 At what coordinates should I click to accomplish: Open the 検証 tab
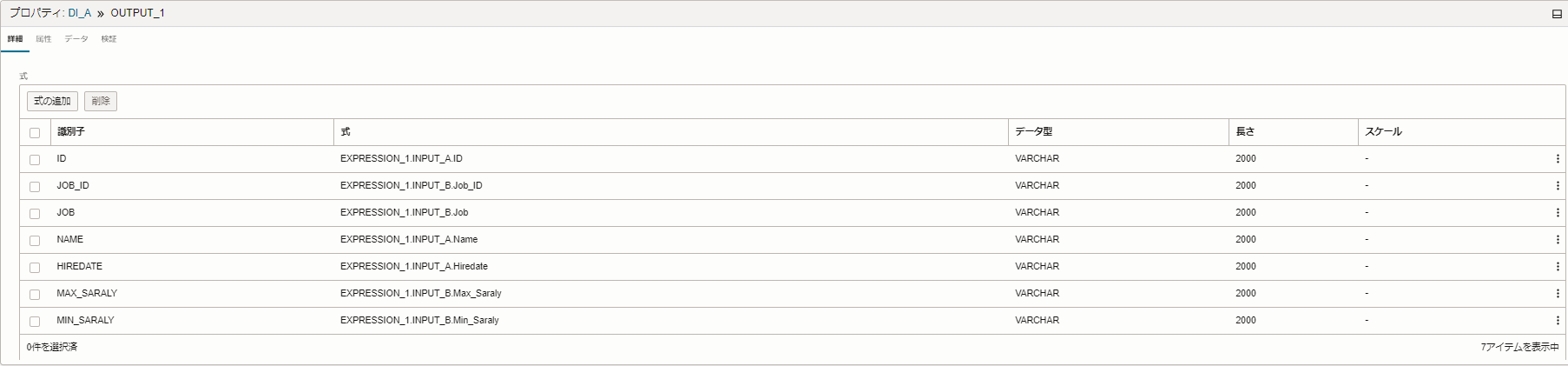click(x=109, y=39)
